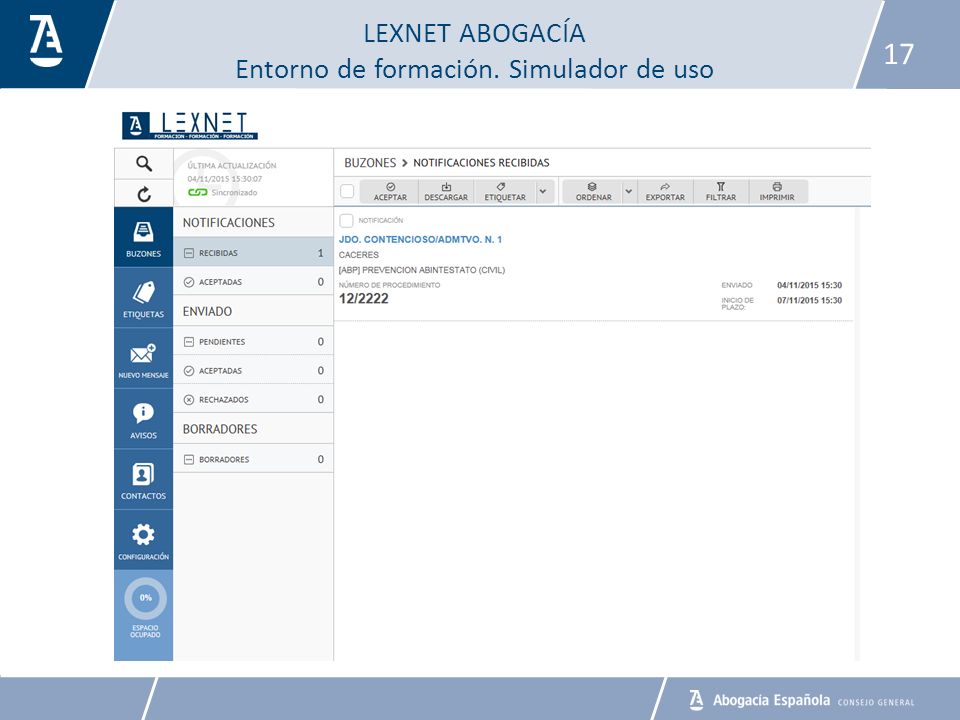Open the Avisos section

tap(143, 419)
